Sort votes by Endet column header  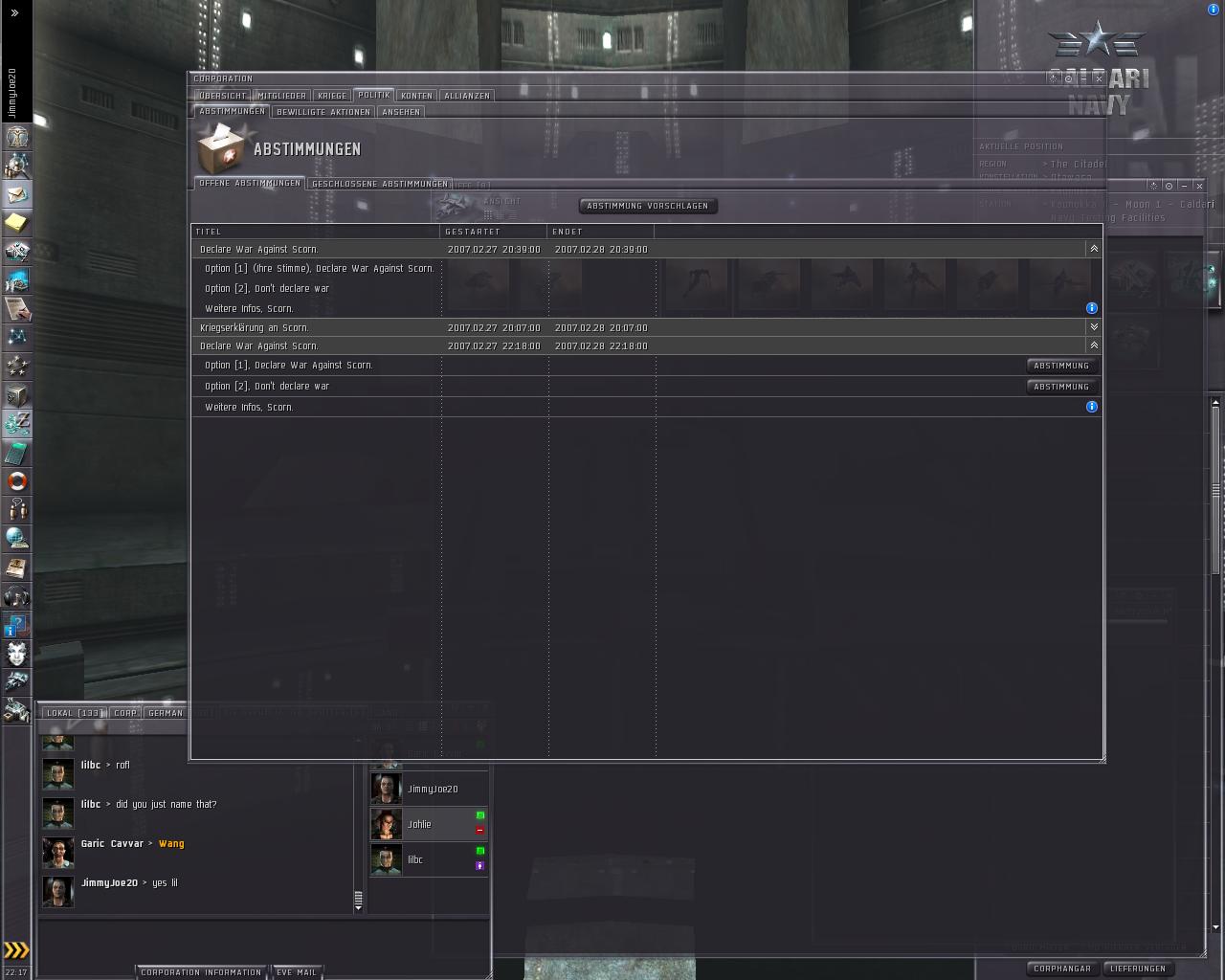[x=600, y=232]
